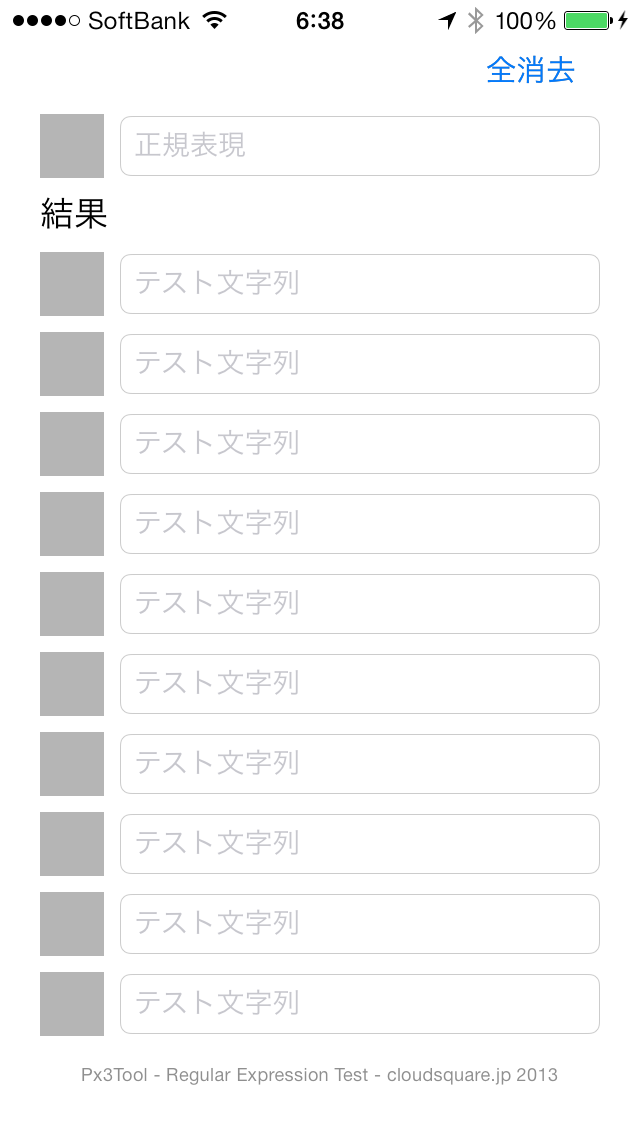This screenshot has height=1136, width=640.
Task: Select the first テスト文字列 input field
Action: [x=360, y=284]
